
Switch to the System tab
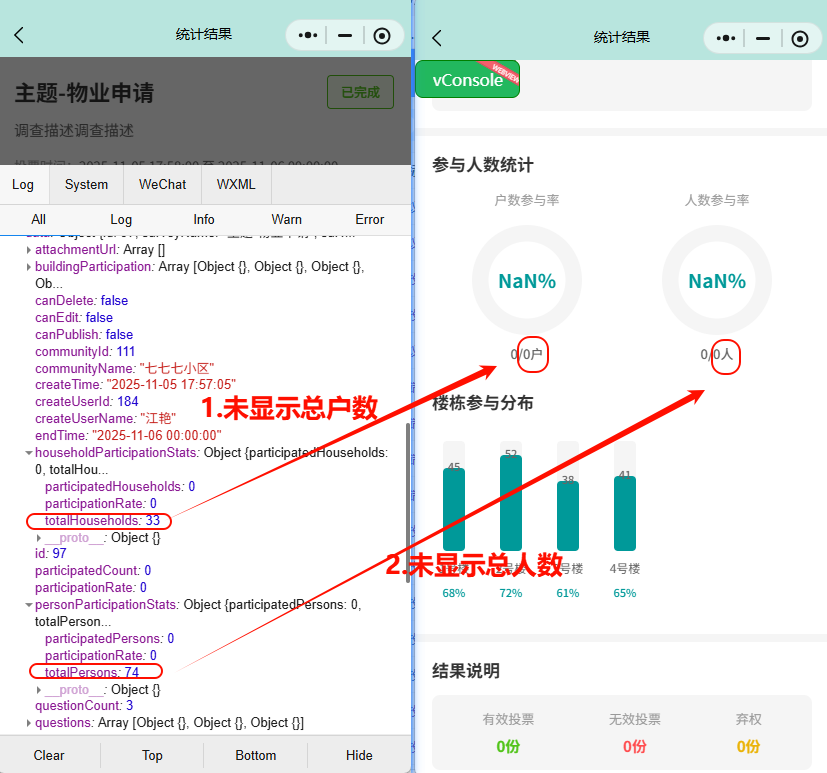pyautogui.click(x=85, y=184)
